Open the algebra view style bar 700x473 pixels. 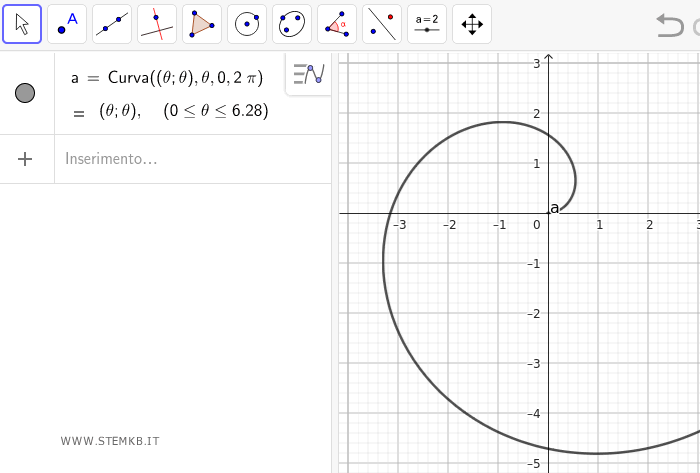tap(309, 74)
